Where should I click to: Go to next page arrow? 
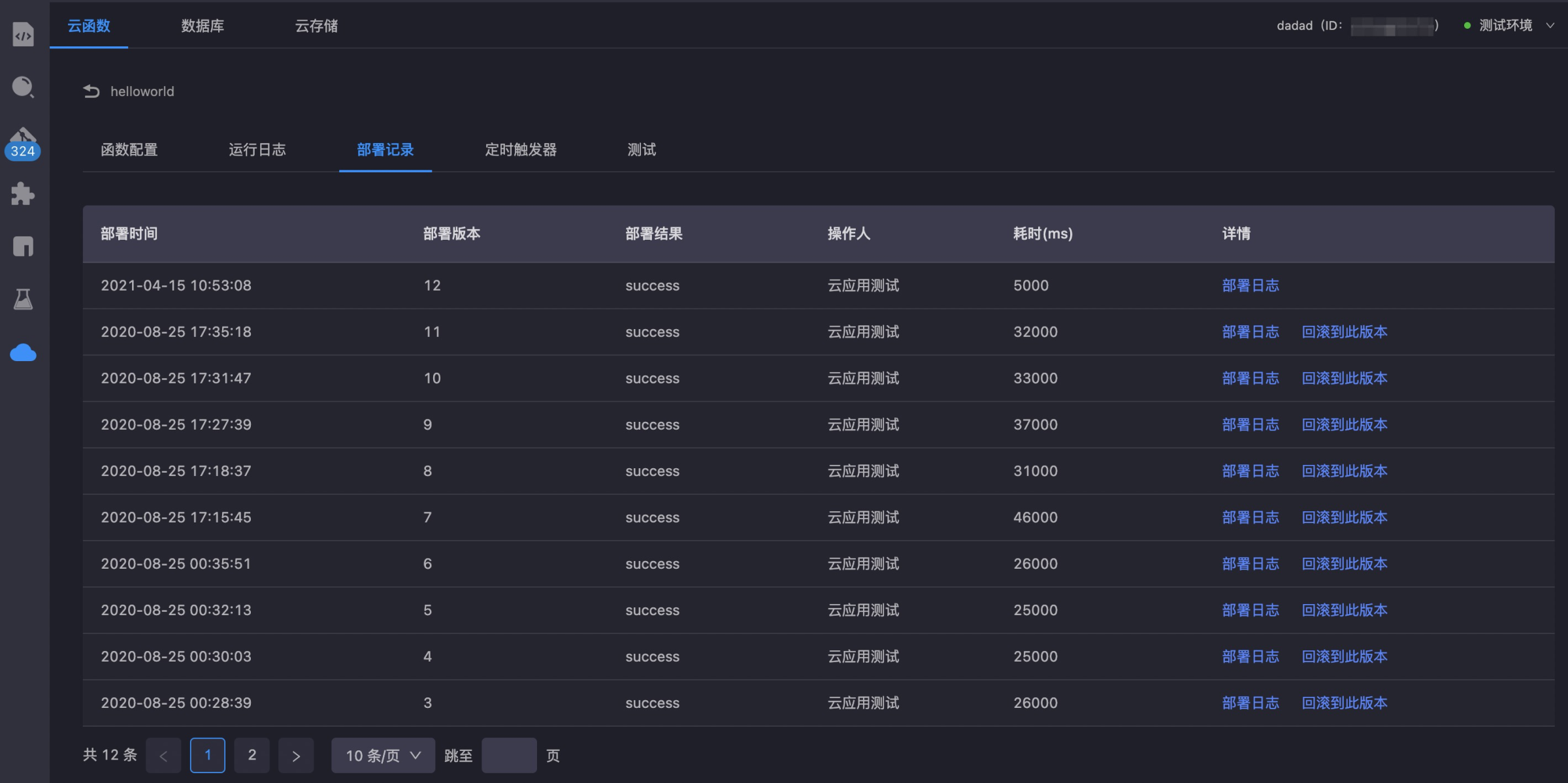(x=296, y=756)
